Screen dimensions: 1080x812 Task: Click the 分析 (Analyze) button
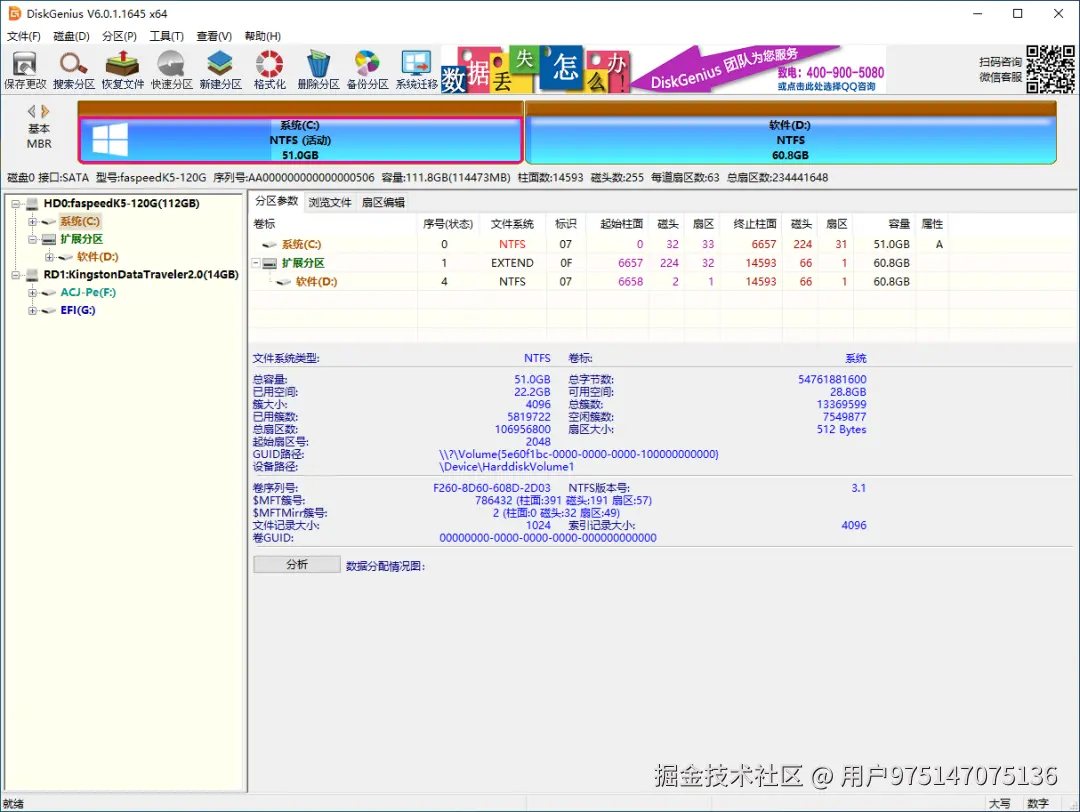[x=297, y=565]
